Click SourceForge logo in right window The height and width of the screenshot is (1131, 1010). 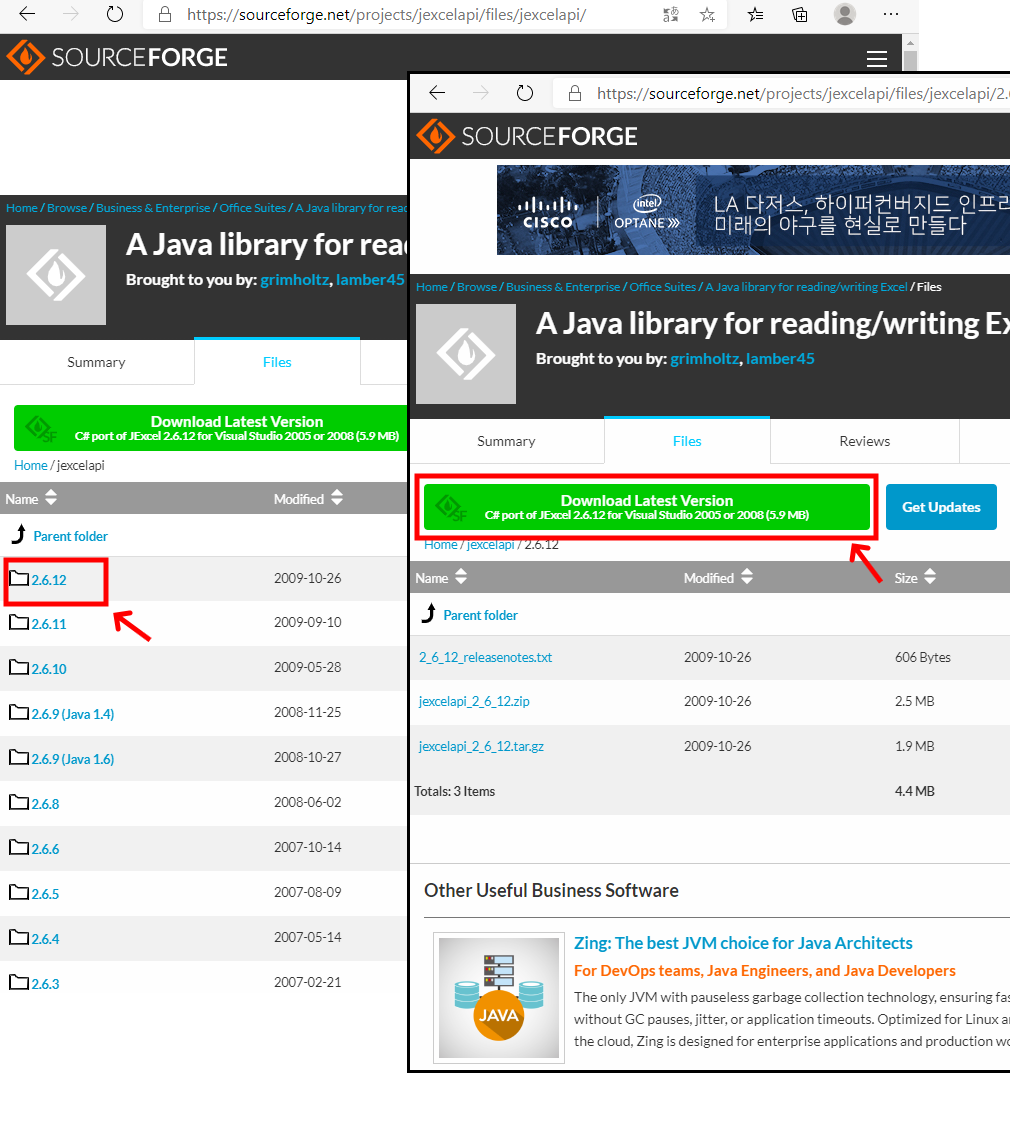coord(527,136)
